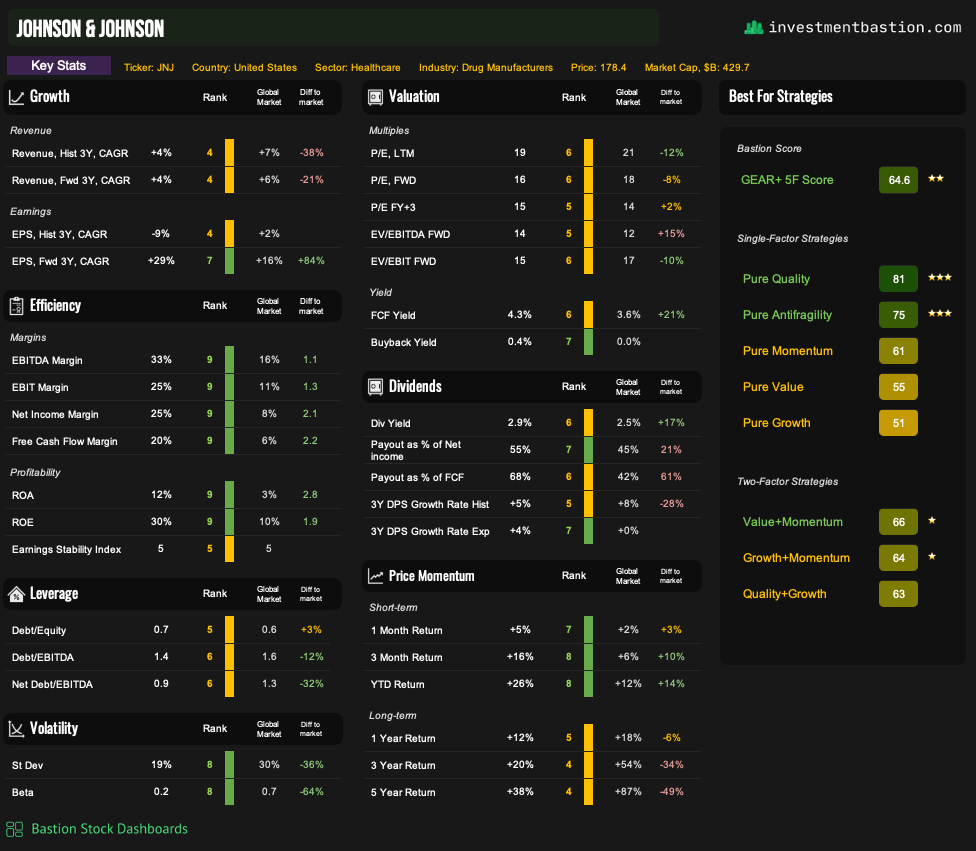Select the Pure Value strategy

(772, 387)
